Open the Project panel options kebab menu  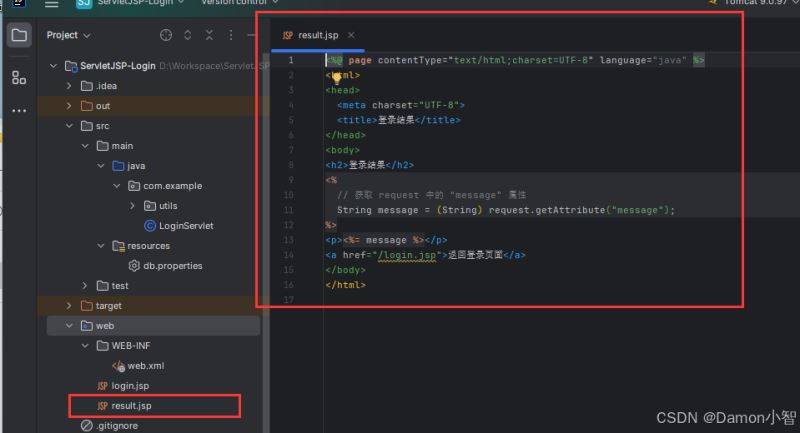point(232,35)
